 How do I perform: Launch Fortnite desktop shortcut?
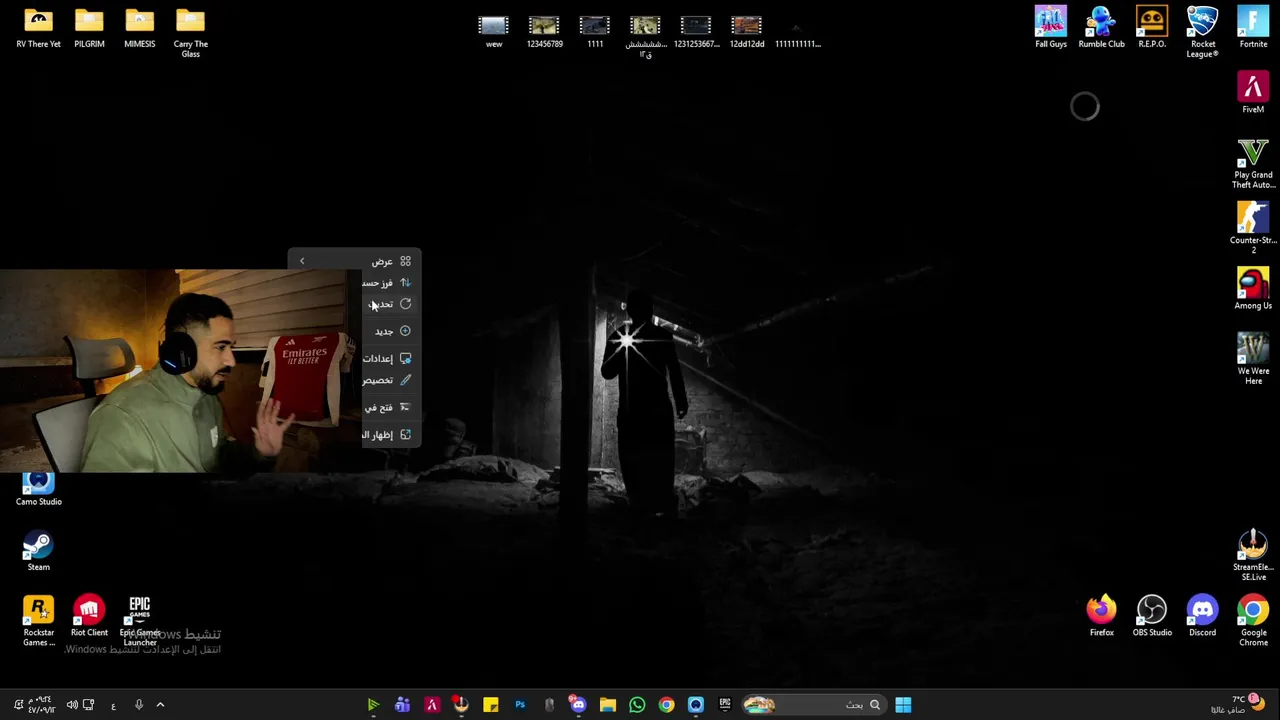(1253, 28)
